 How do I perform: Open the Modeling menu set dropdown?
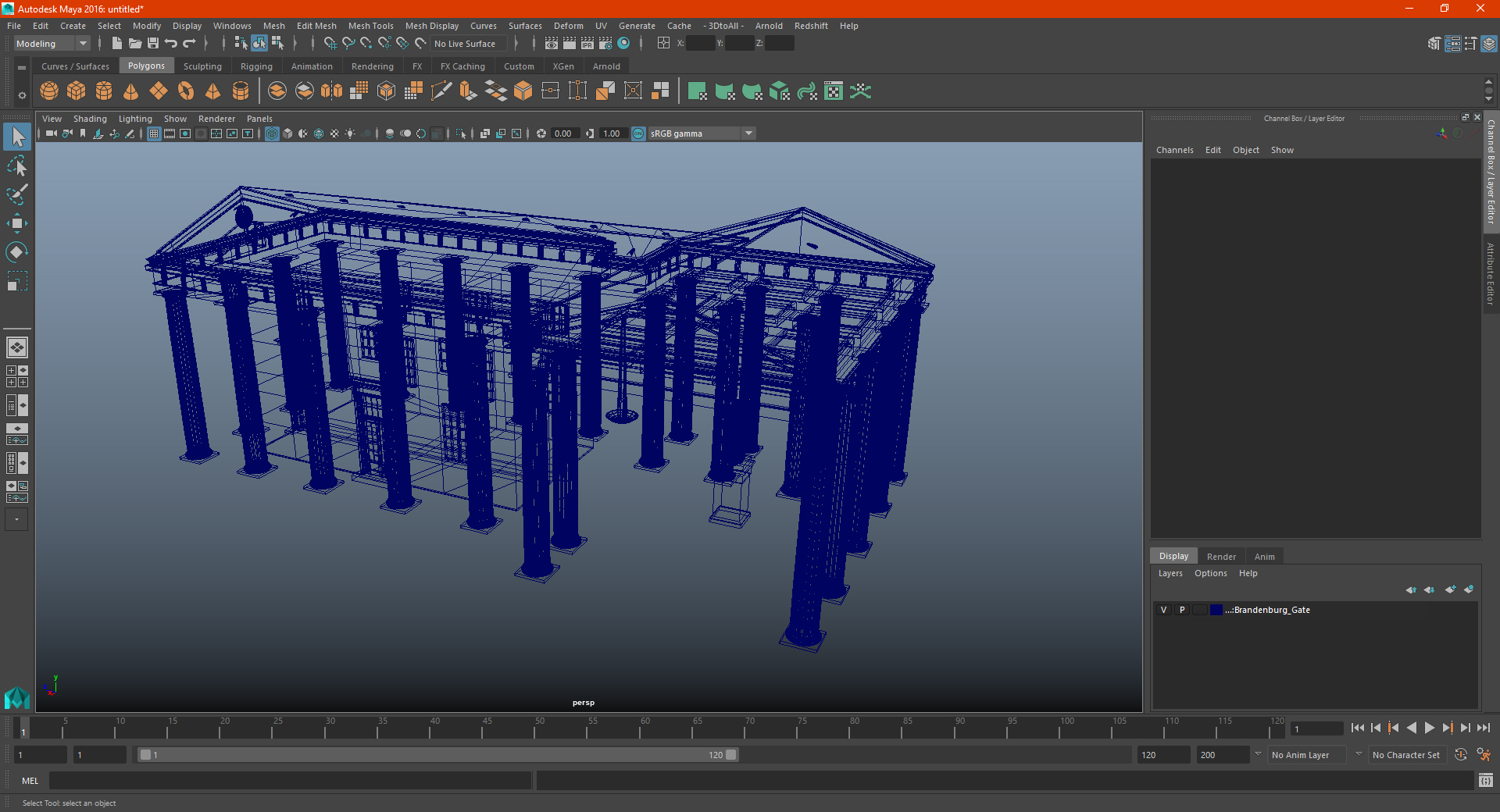[52, 44]
